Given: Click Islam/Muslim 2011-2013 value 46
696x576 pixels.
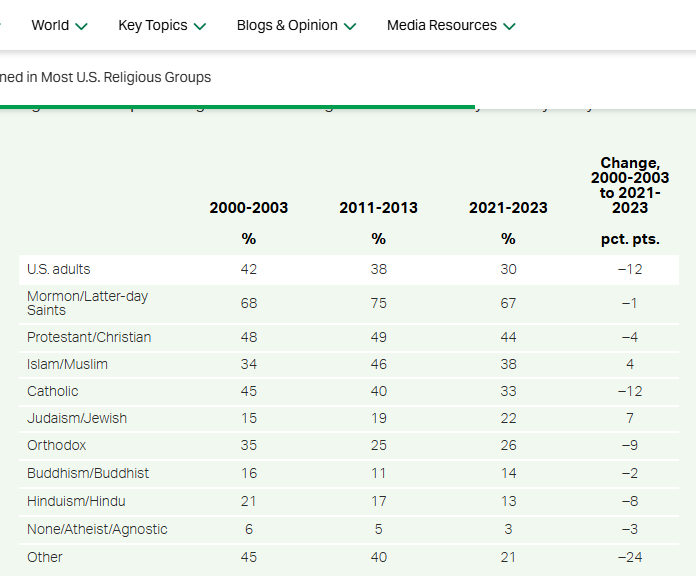Looking at the screenshot, I should point(379,364).
